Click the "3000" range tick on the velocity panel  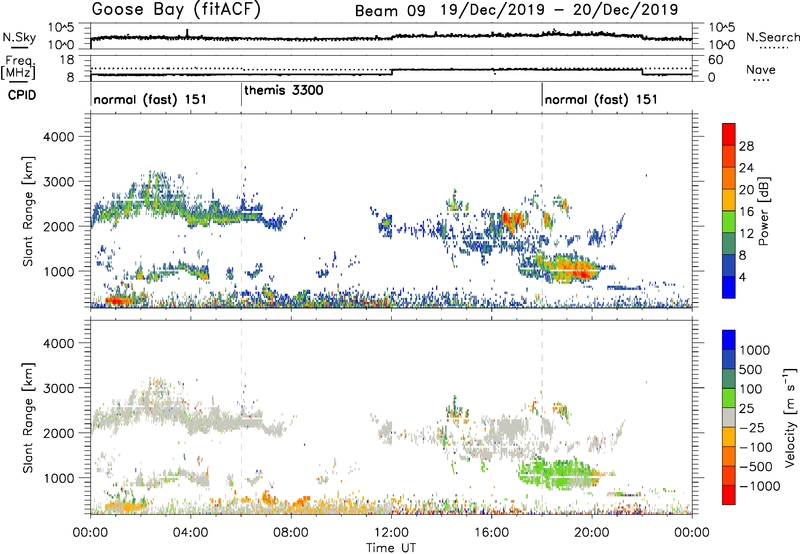[58, 388]
